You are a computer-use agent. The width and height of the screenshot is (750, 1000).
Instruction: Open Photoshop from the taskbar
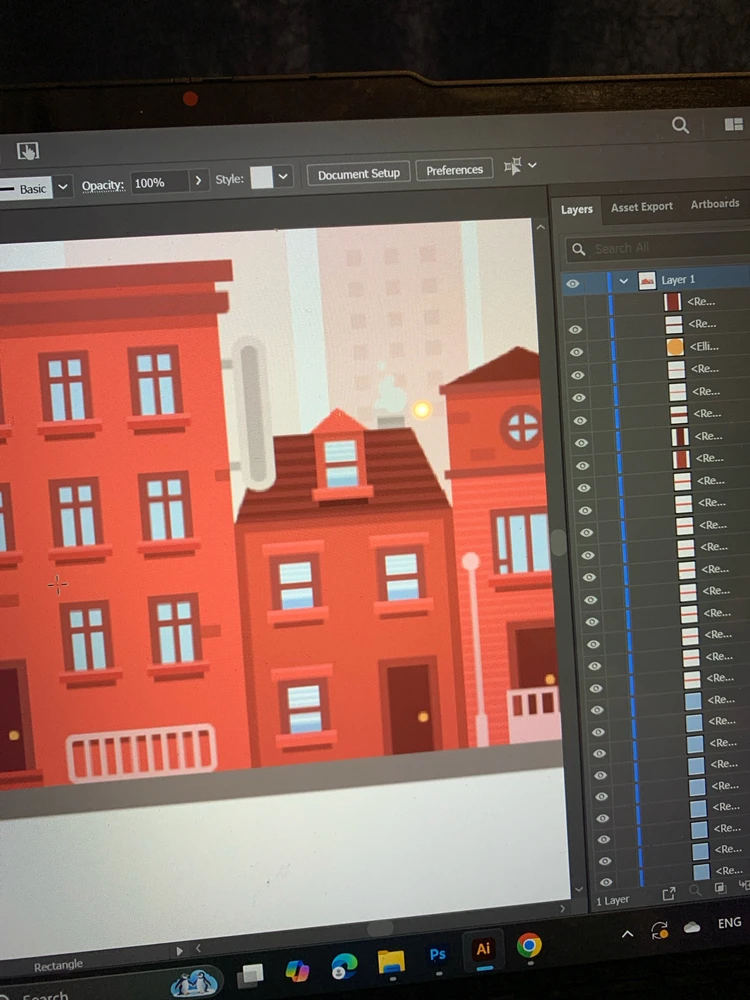437,954
